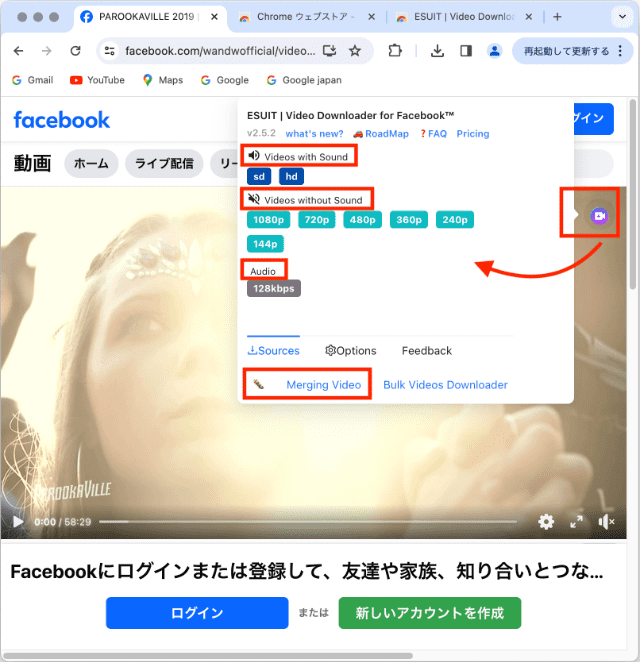
Task: Download hd video with sound
Action: 291,176
